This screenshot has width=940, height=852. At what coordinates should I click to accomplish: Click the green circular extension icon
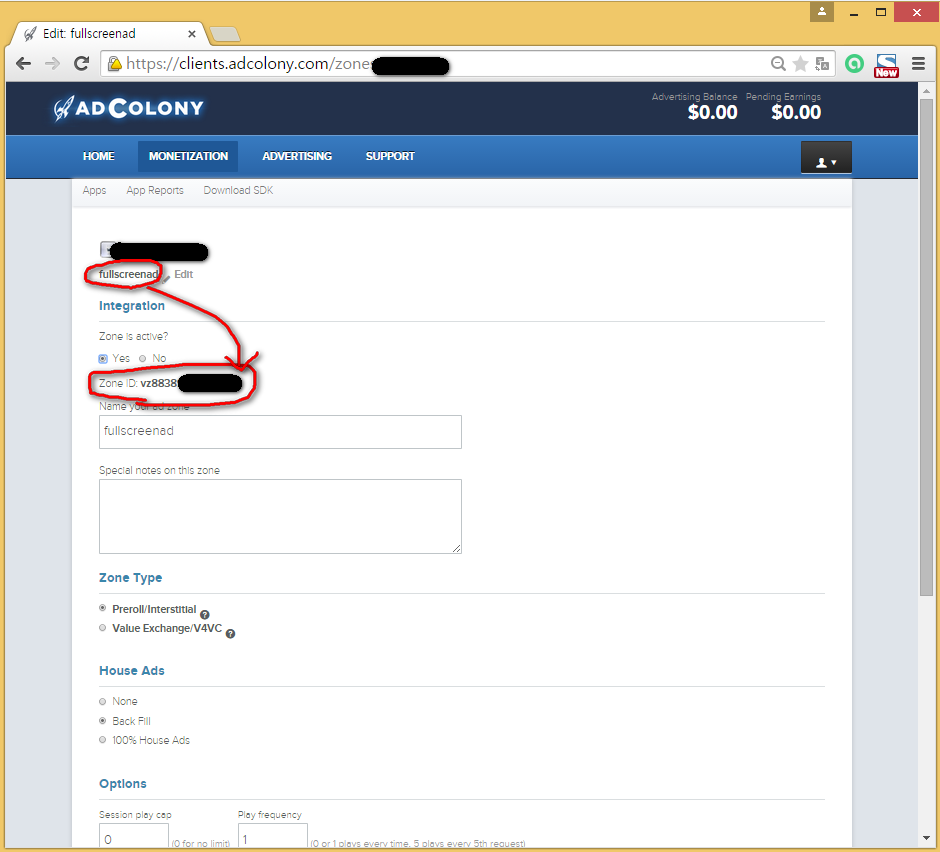pyautogui.click(x=854, y=64)
